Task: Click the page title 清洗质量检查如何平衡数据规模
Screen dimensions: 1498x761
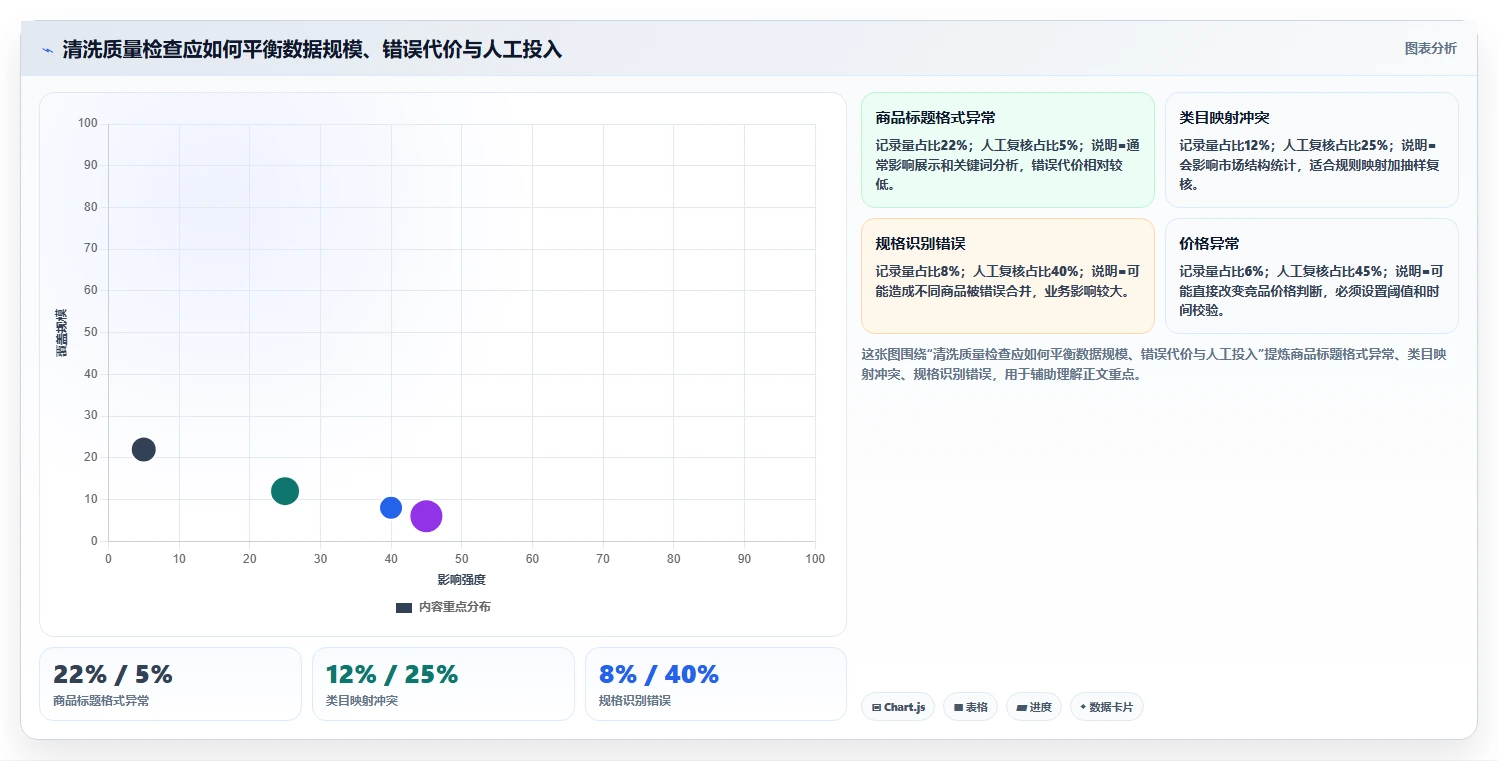Action: tap(312, 49)
